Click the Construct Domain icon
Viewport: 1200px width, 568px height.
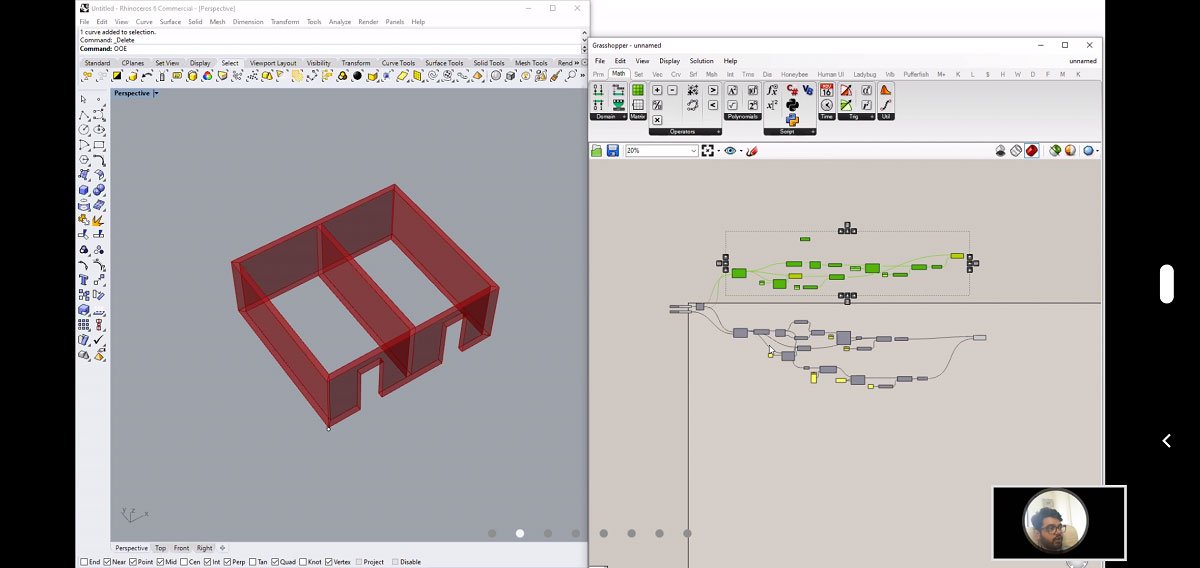[x=598, y=90]
